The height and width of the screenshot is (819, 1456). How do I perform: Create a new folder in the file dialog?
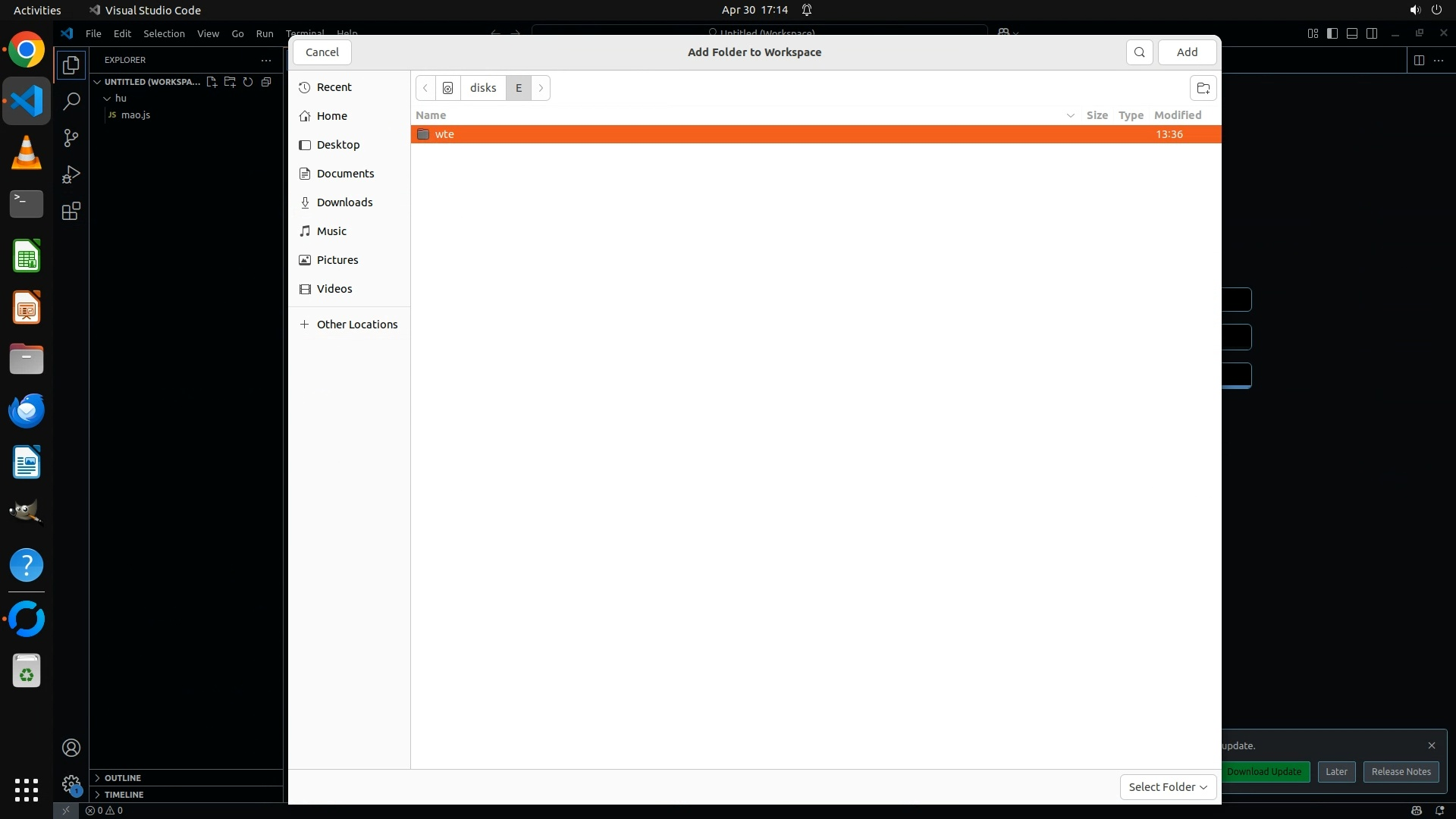tap(1203, 88)
